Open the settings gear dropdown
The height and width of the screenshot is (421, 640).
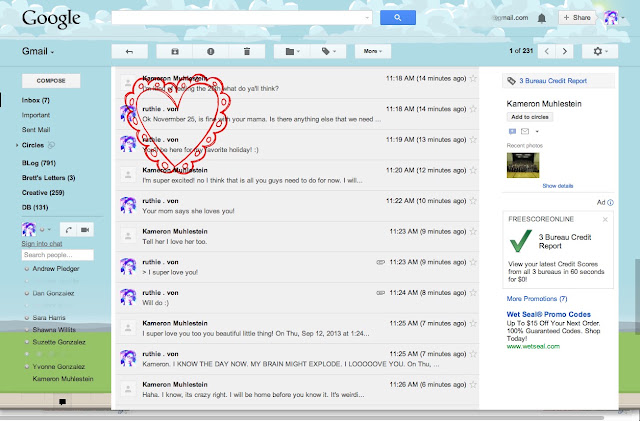pos(600,51)
